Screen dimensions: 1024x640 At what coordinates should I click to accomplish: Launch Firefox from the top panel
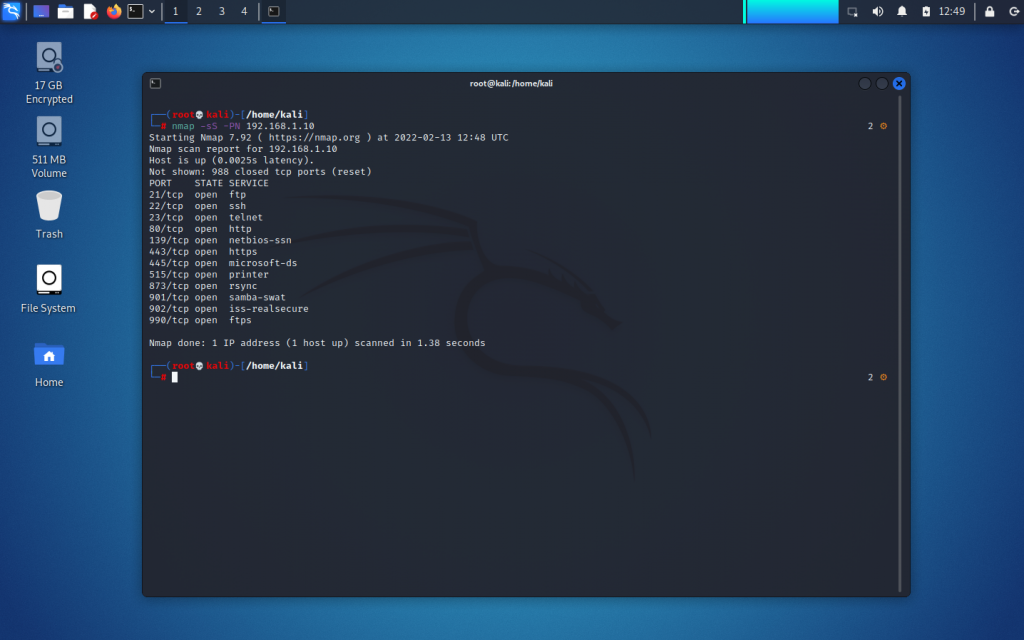pos(113,11)
